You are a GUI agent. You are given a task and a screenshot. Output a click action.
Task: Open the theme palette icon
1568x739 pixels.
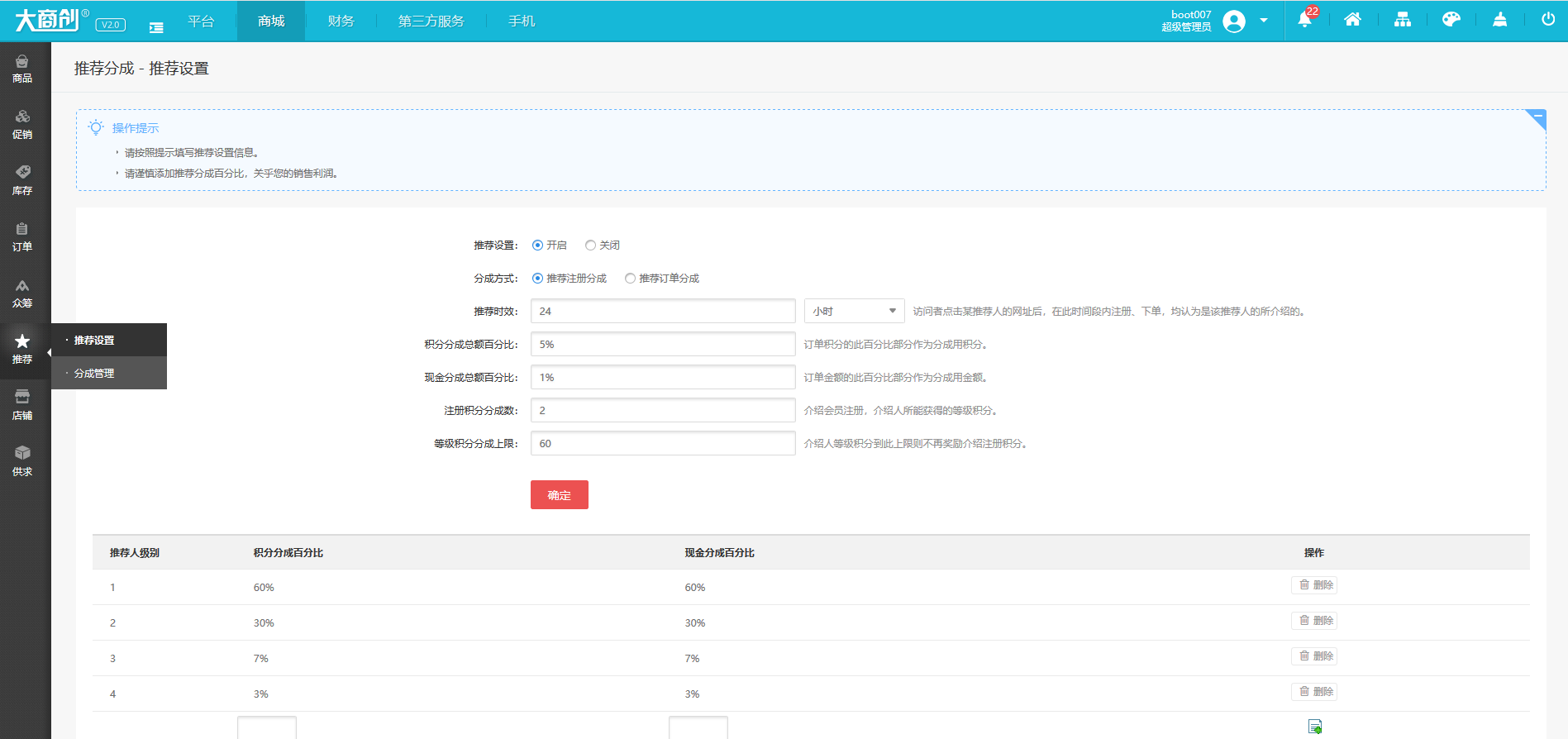pos(1451,20)
